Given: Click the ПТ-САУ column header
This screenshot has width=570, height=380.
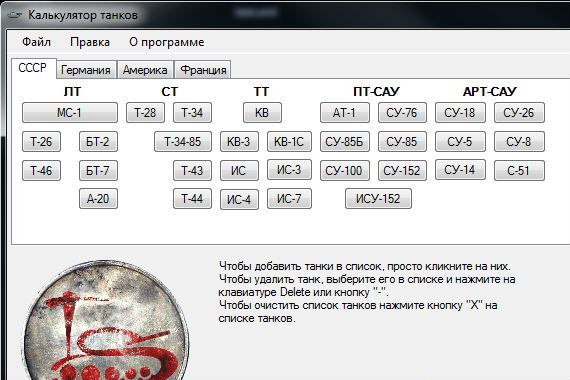Looking at the screenshot, I should pos(376,92).
